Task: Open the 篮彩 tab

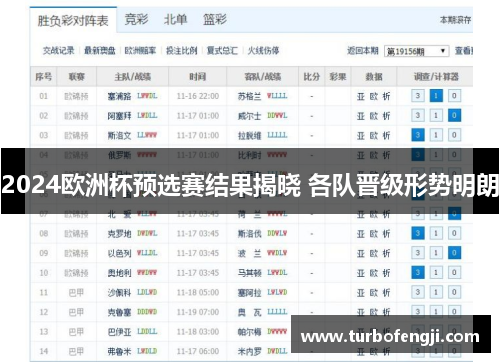Action: (x=215, y=19)
